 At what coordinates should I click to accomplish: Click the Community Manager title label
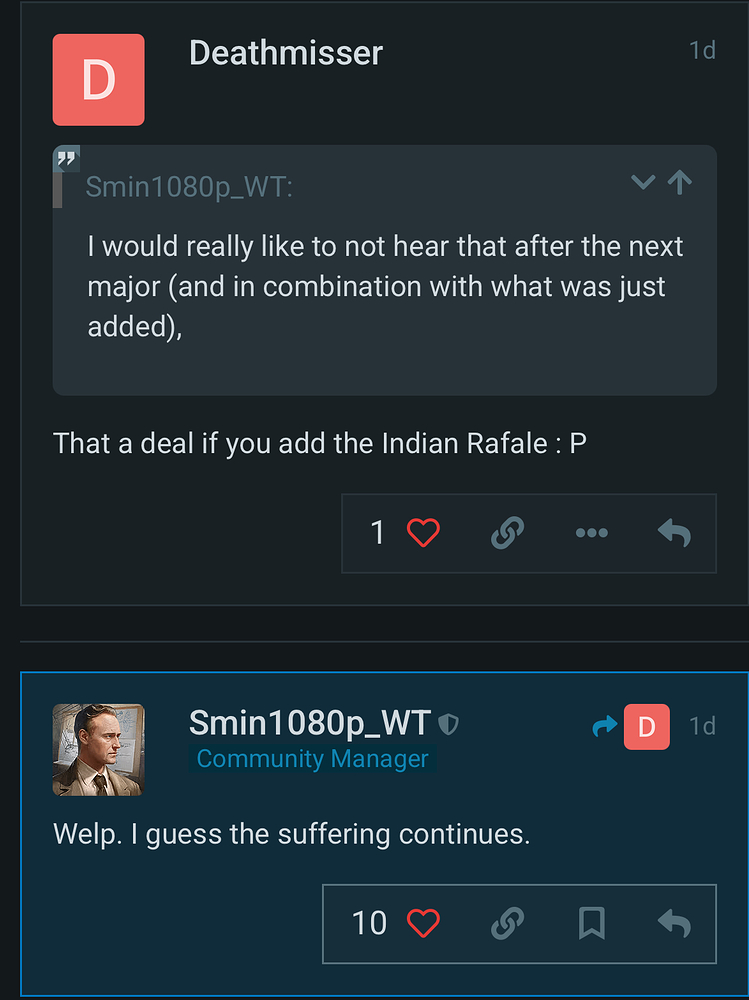(312, 759)
